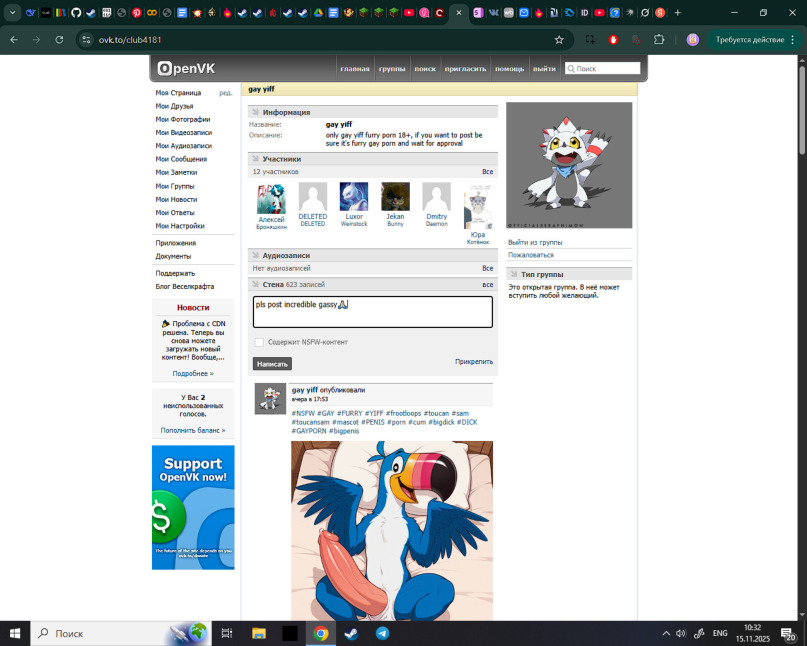Open 'Моя Страница' in the sidebar
807x646 pixels.
pos(178,93)
